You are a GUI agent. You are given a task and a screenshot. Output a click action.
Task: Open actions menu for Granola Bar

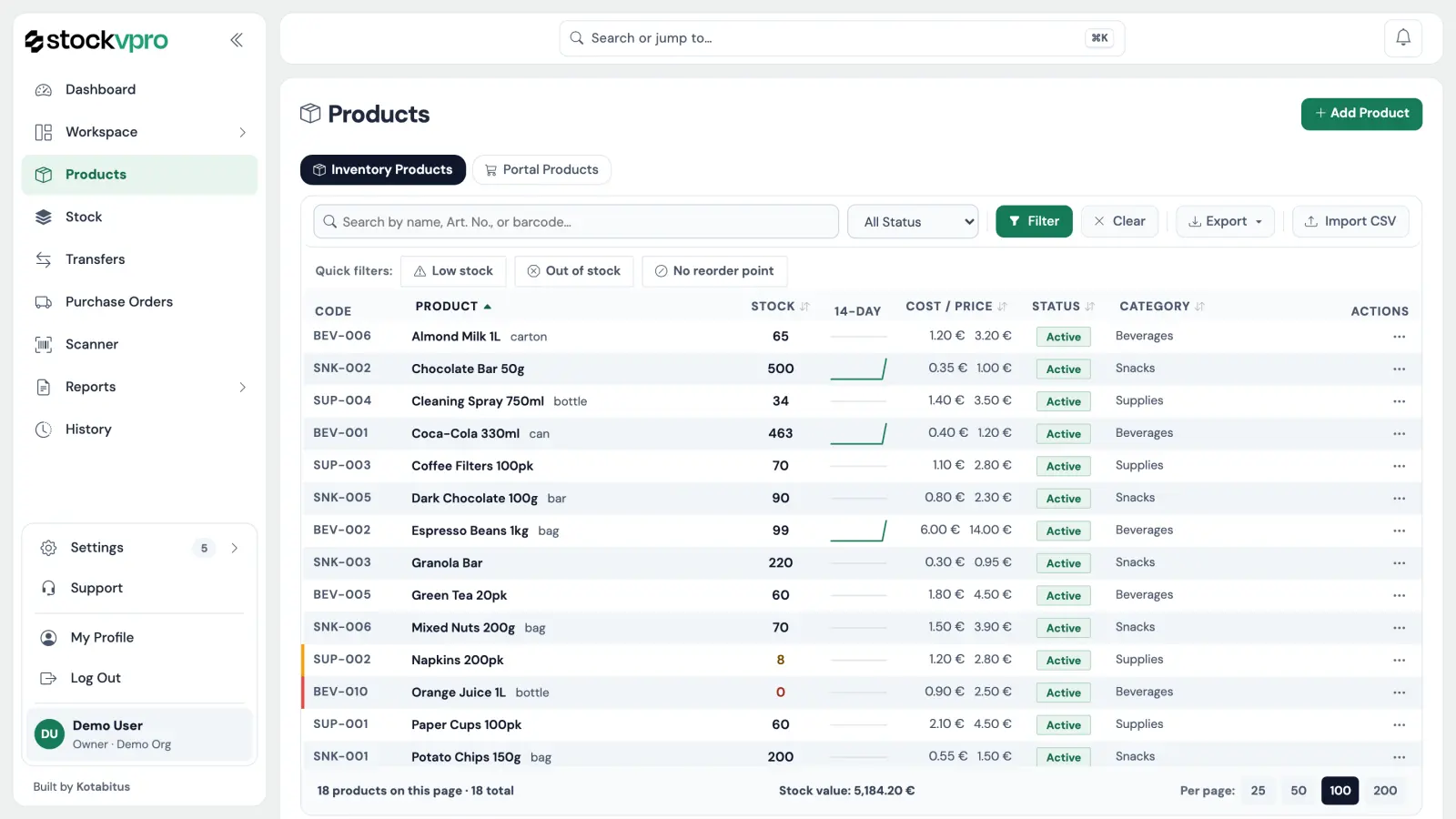pyautogui.click(x=1399, y=562)
